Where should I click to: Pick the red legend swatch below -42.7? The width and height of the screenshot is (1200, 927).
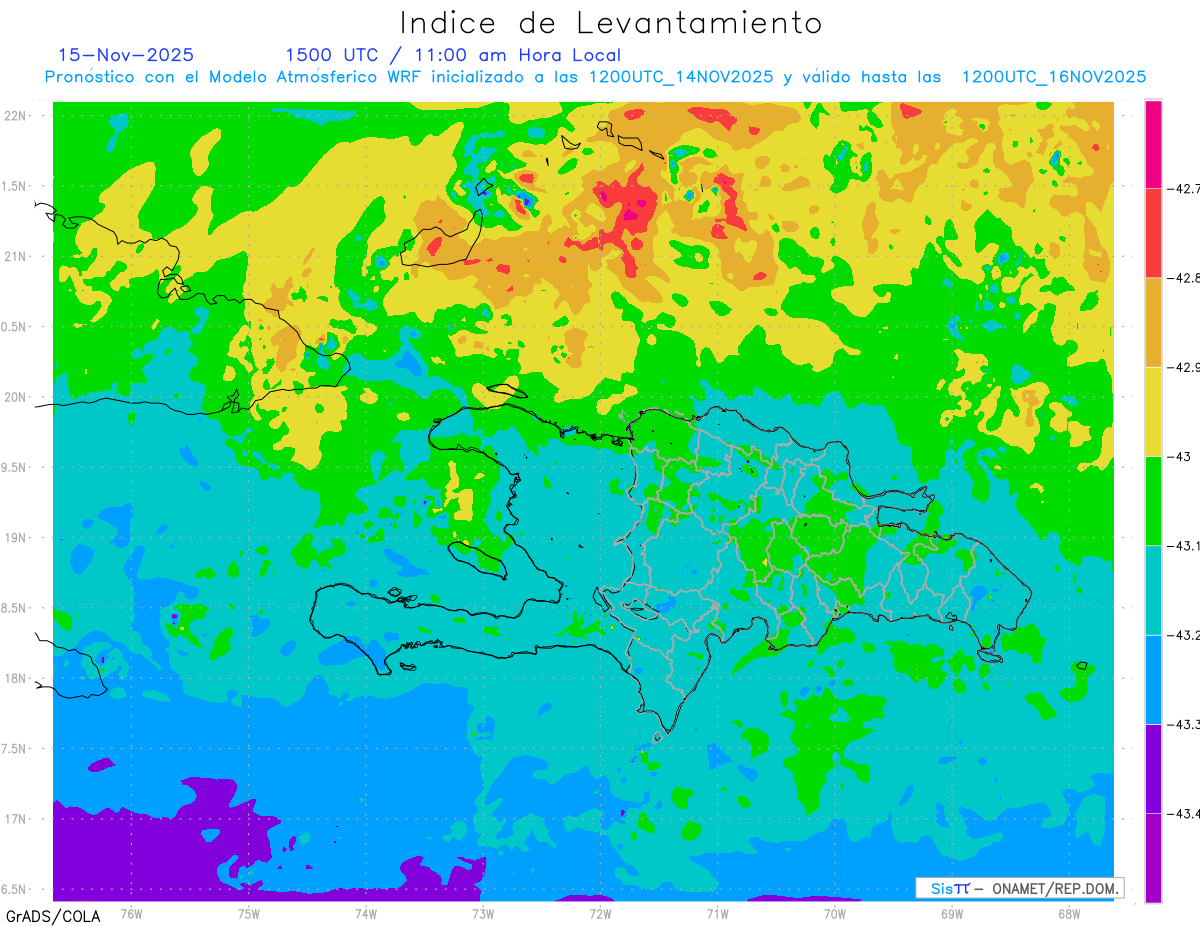click(1153, 232)
